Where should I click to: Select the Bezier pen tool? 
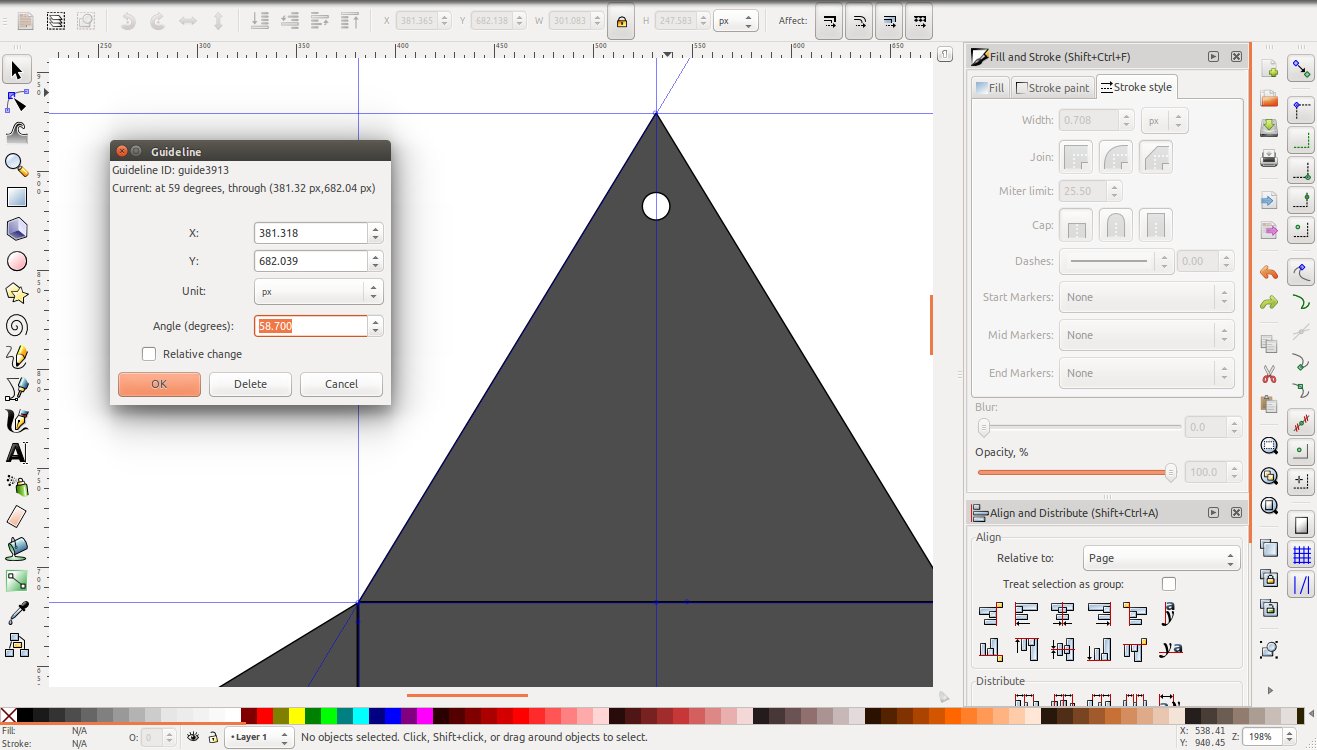[16, 388]
